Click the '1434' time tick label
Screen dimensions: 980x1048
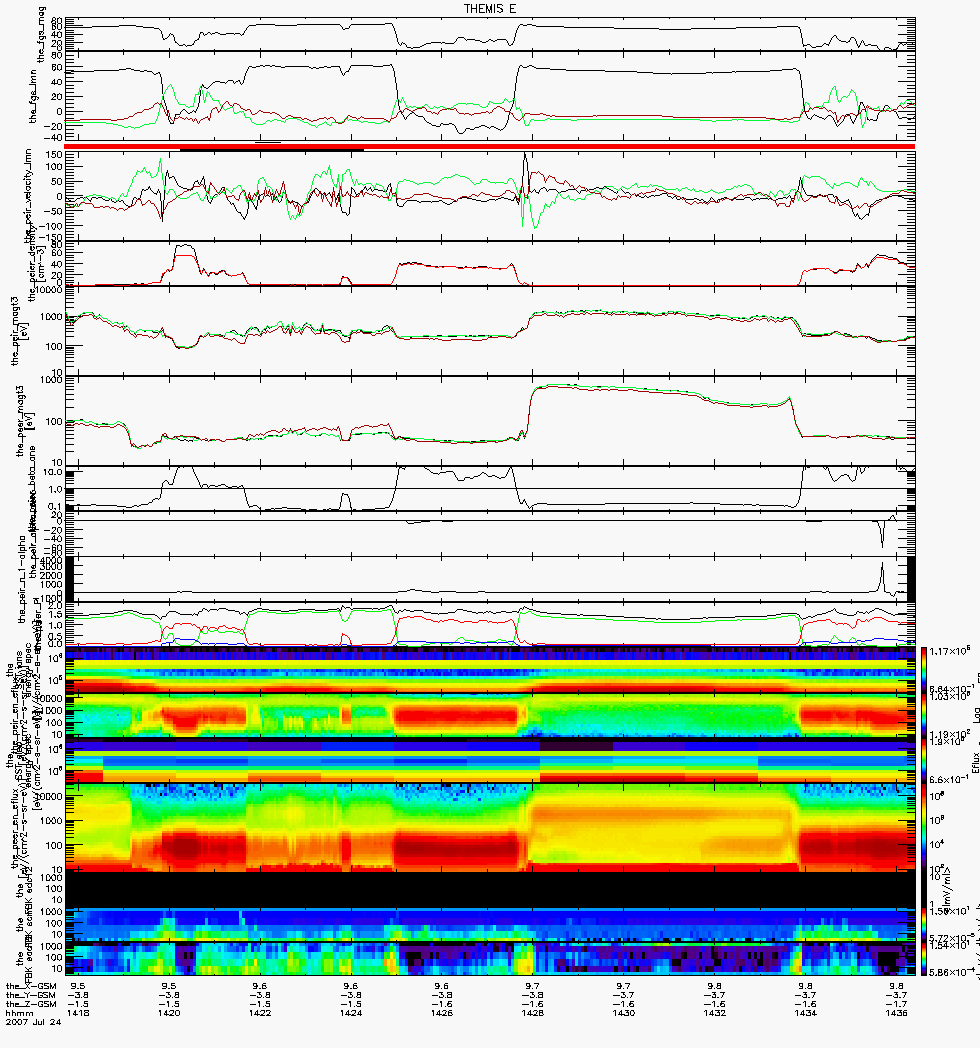tap(806, 1013)
